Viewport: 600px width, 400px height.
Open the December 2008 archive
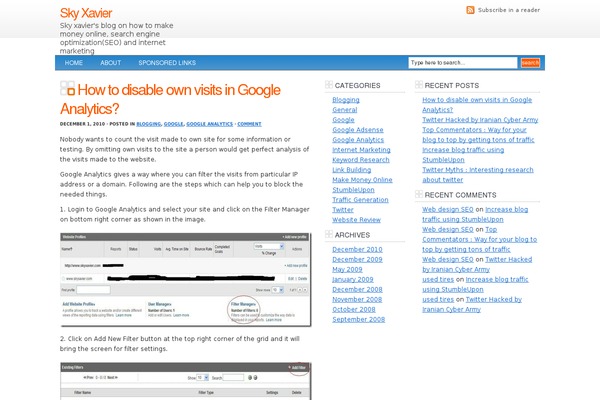pos(357,289)
